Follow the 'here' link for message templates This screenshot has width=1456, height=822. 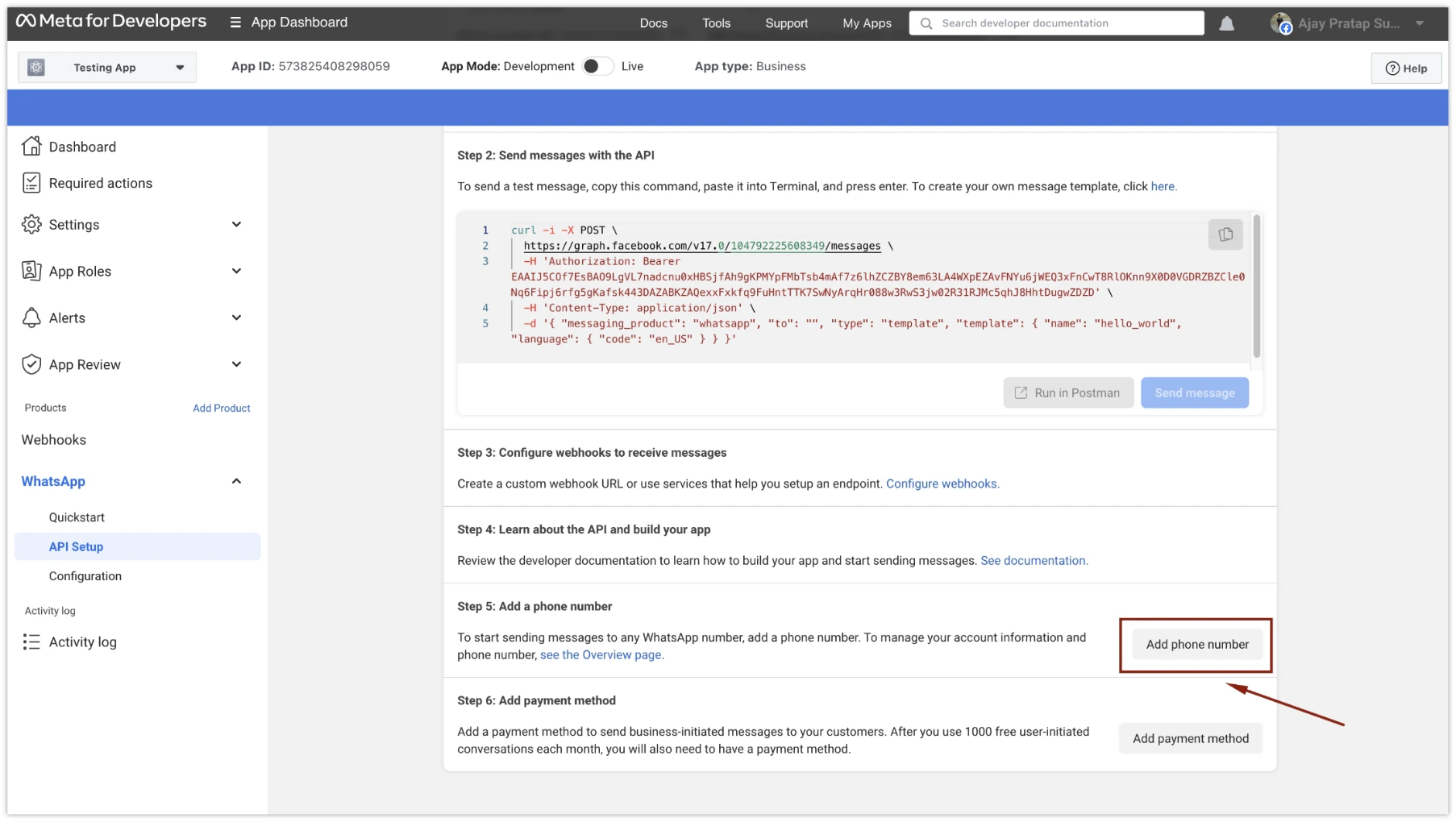[1163, 186]
